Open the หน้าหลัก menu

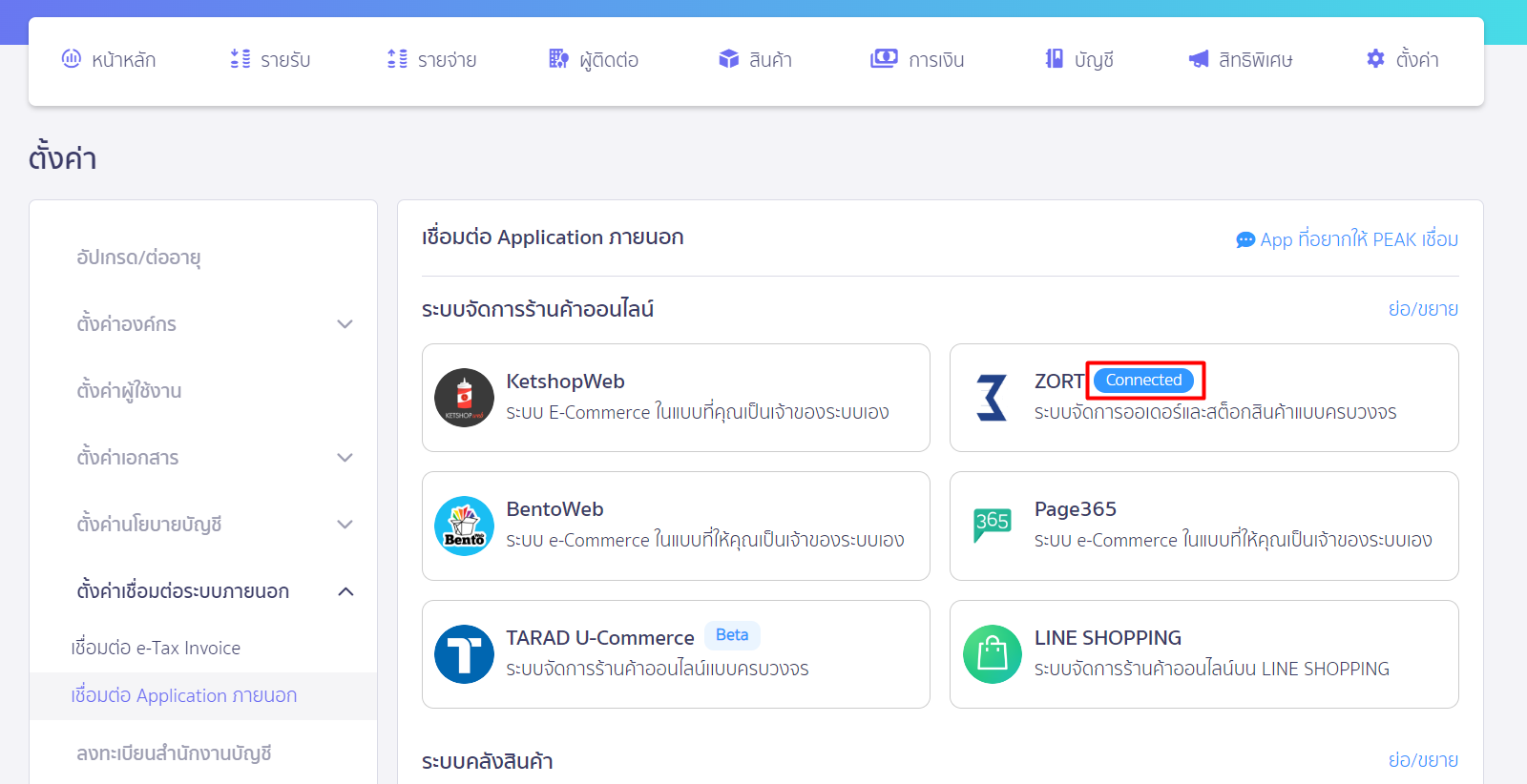[x=109, y=59]
